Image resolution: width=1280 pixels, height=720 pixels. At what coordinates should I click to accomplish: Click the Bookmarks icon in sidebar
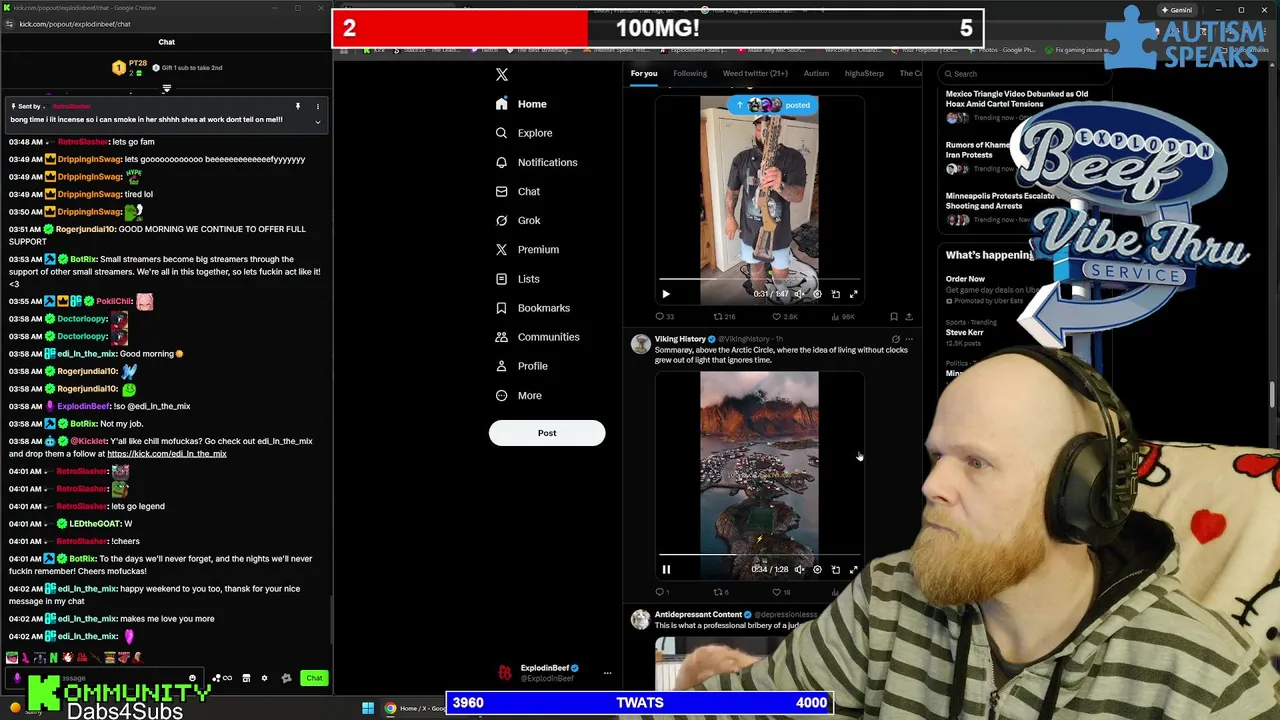tap(501, 308)
